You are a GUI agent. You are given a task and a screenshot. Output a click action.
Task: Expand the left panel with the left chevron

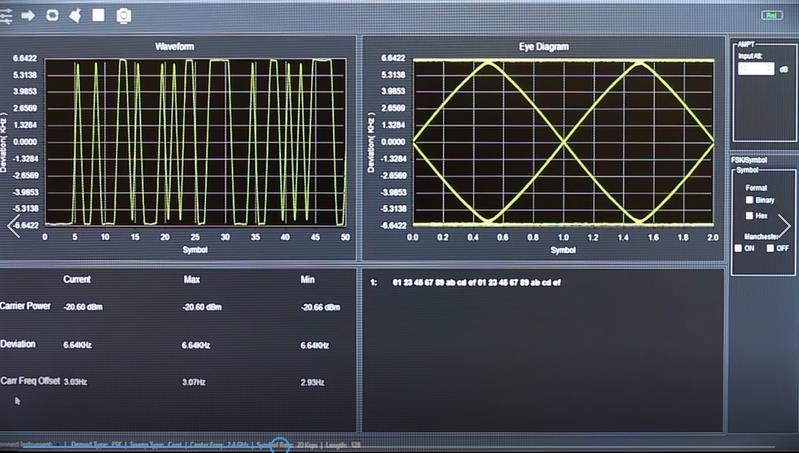[x=13, y=226]
